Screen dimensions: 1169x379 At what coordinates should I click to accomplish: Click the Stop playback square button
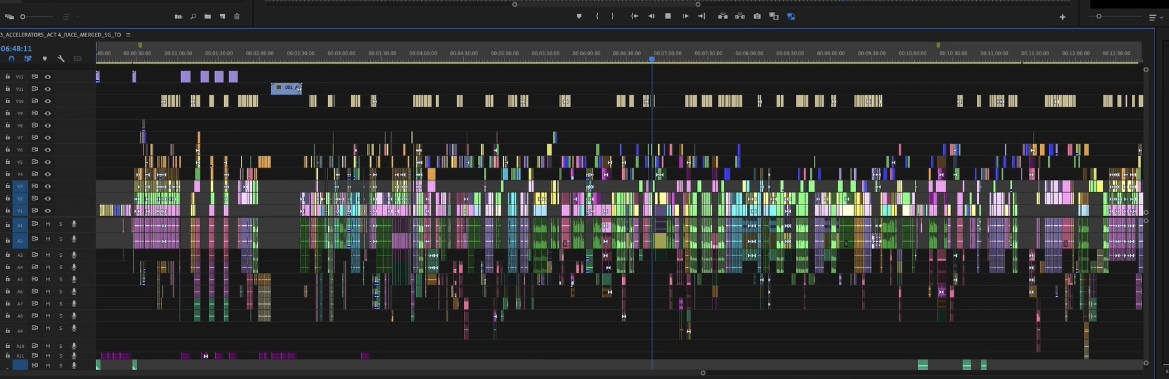click(668, 16)
